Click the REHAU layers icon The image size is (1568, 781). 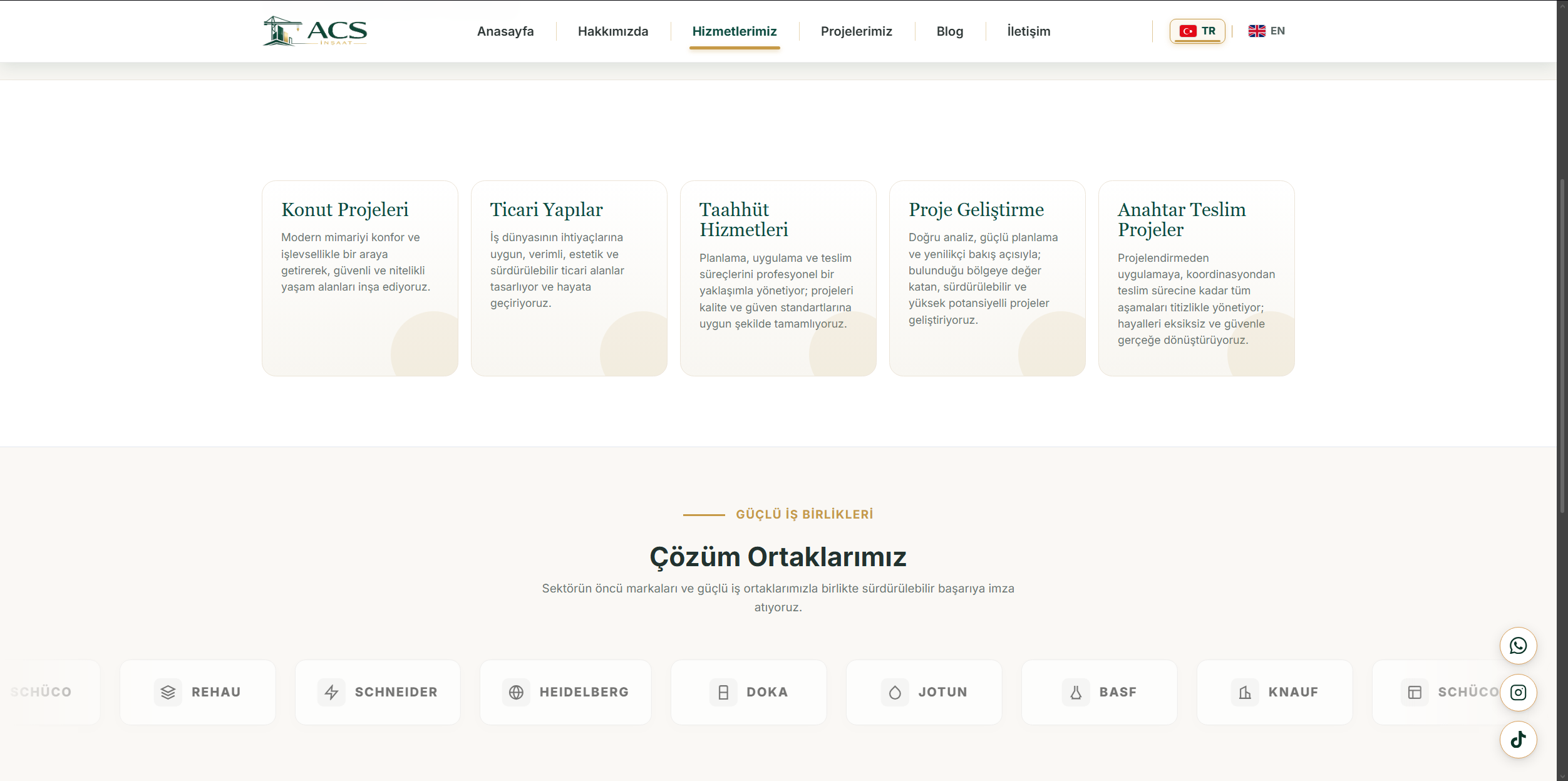pos(168,692)
